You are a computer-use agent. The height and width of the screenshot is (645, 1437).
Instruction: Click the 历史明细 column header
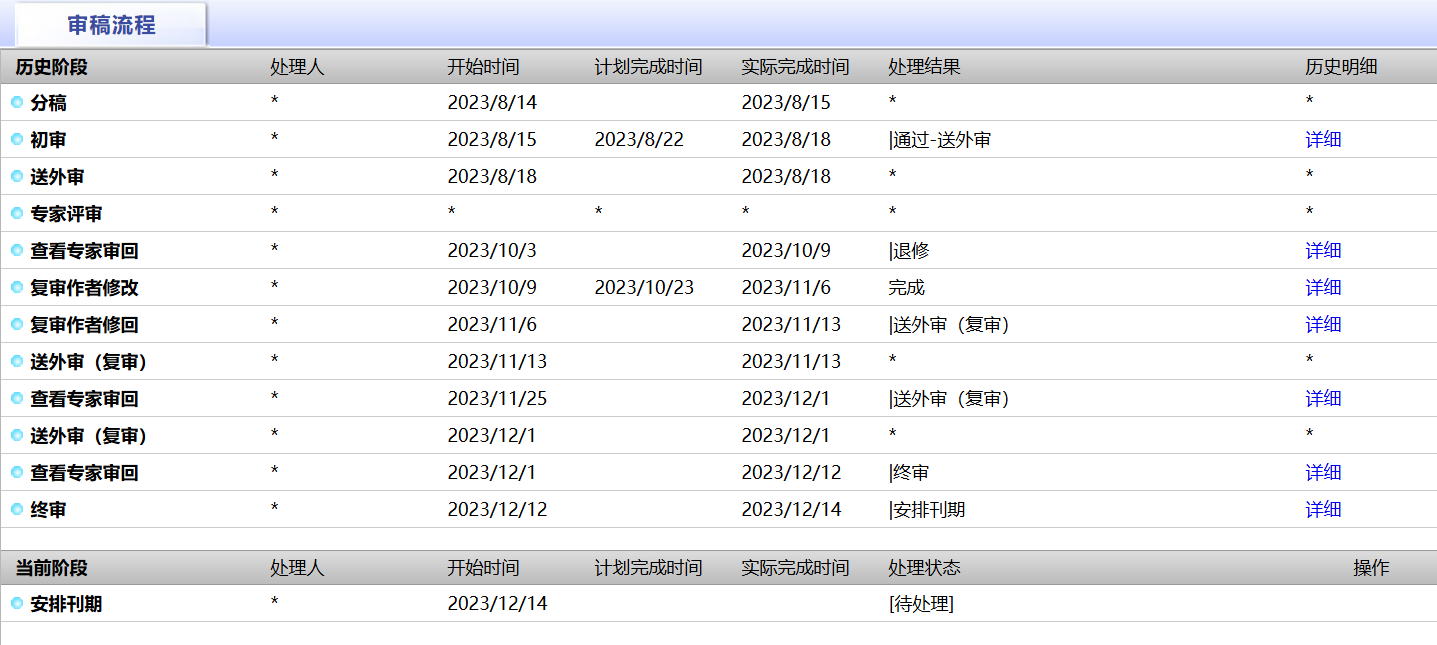(x=1341, y=67)
